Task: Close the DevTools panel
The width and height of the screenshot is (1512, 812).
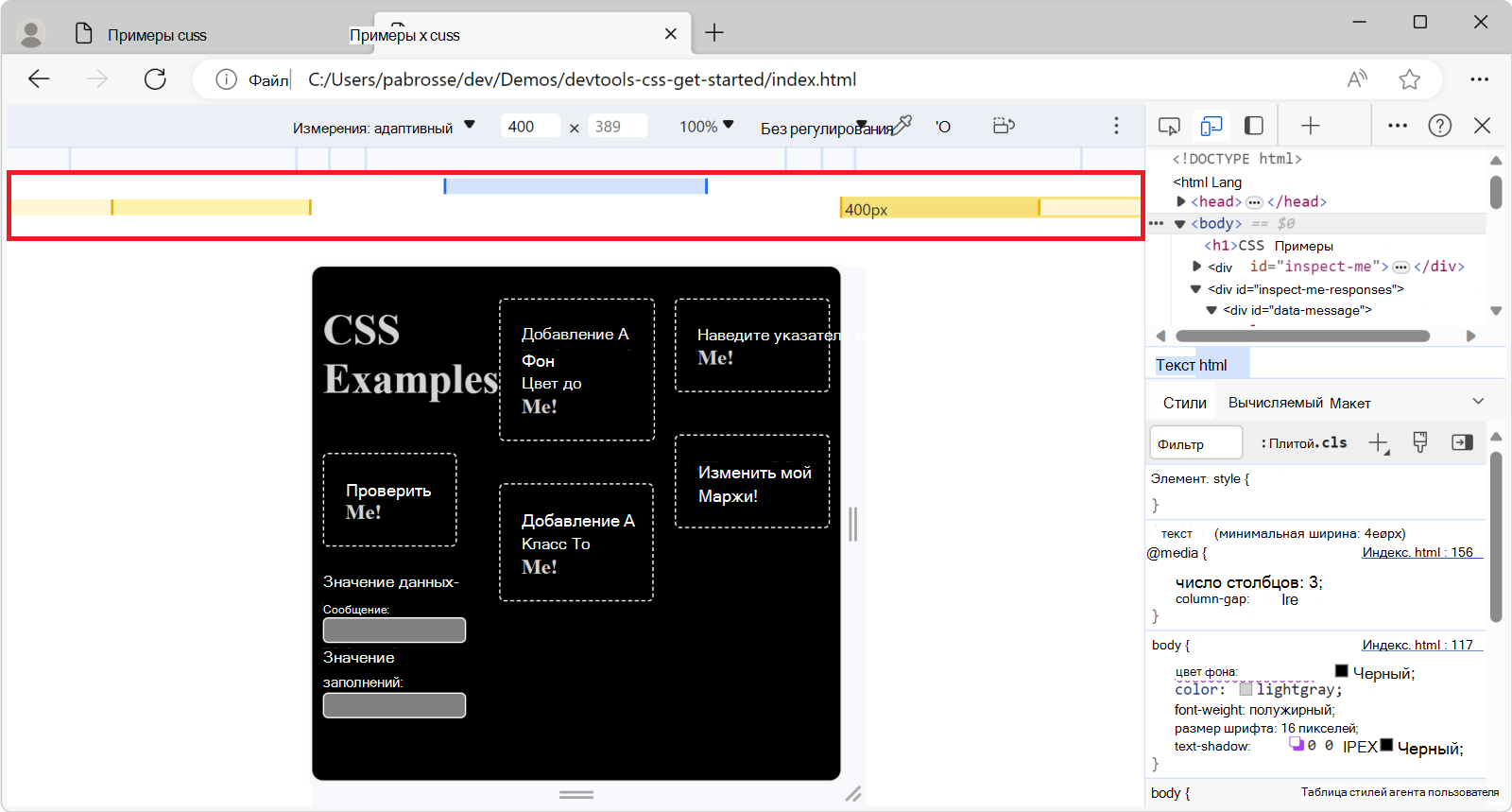Action: [x=1483, y=126]
